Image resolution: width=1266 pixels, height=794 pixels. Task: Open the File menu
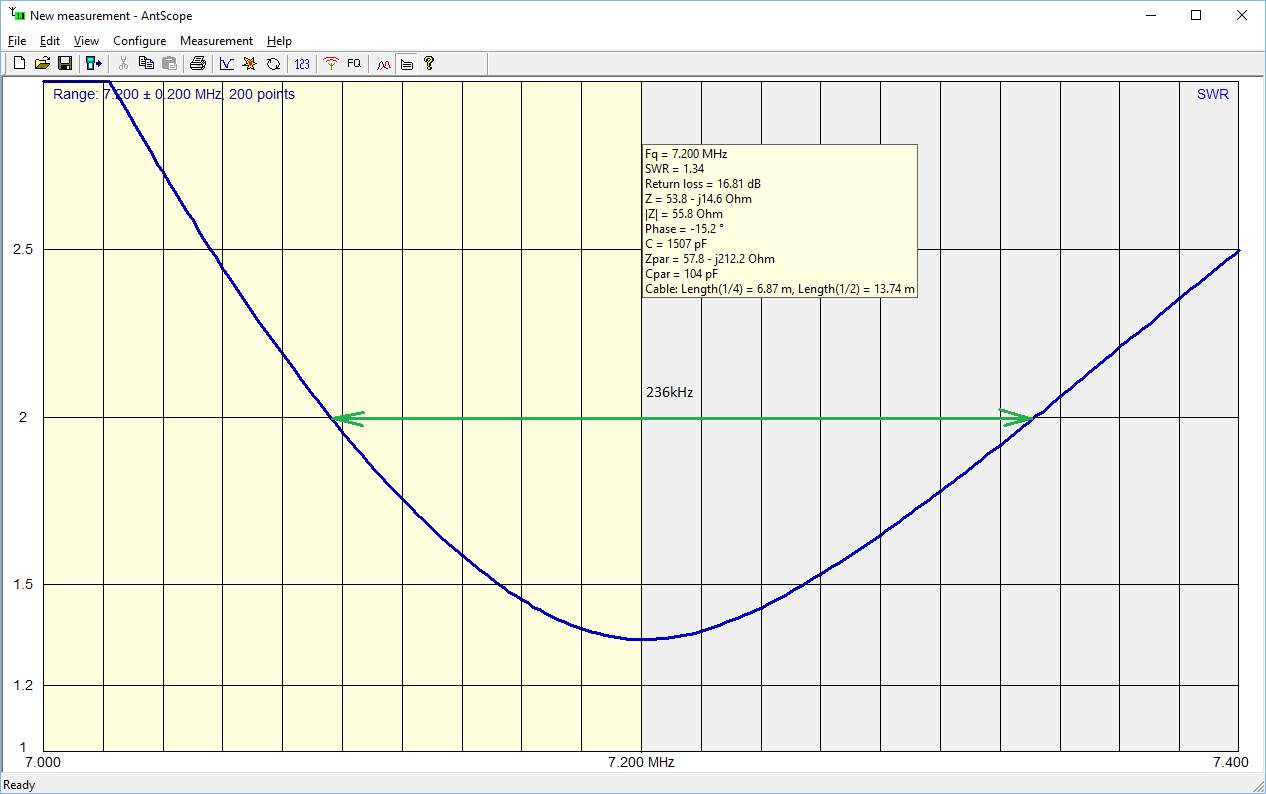point(17,41)
